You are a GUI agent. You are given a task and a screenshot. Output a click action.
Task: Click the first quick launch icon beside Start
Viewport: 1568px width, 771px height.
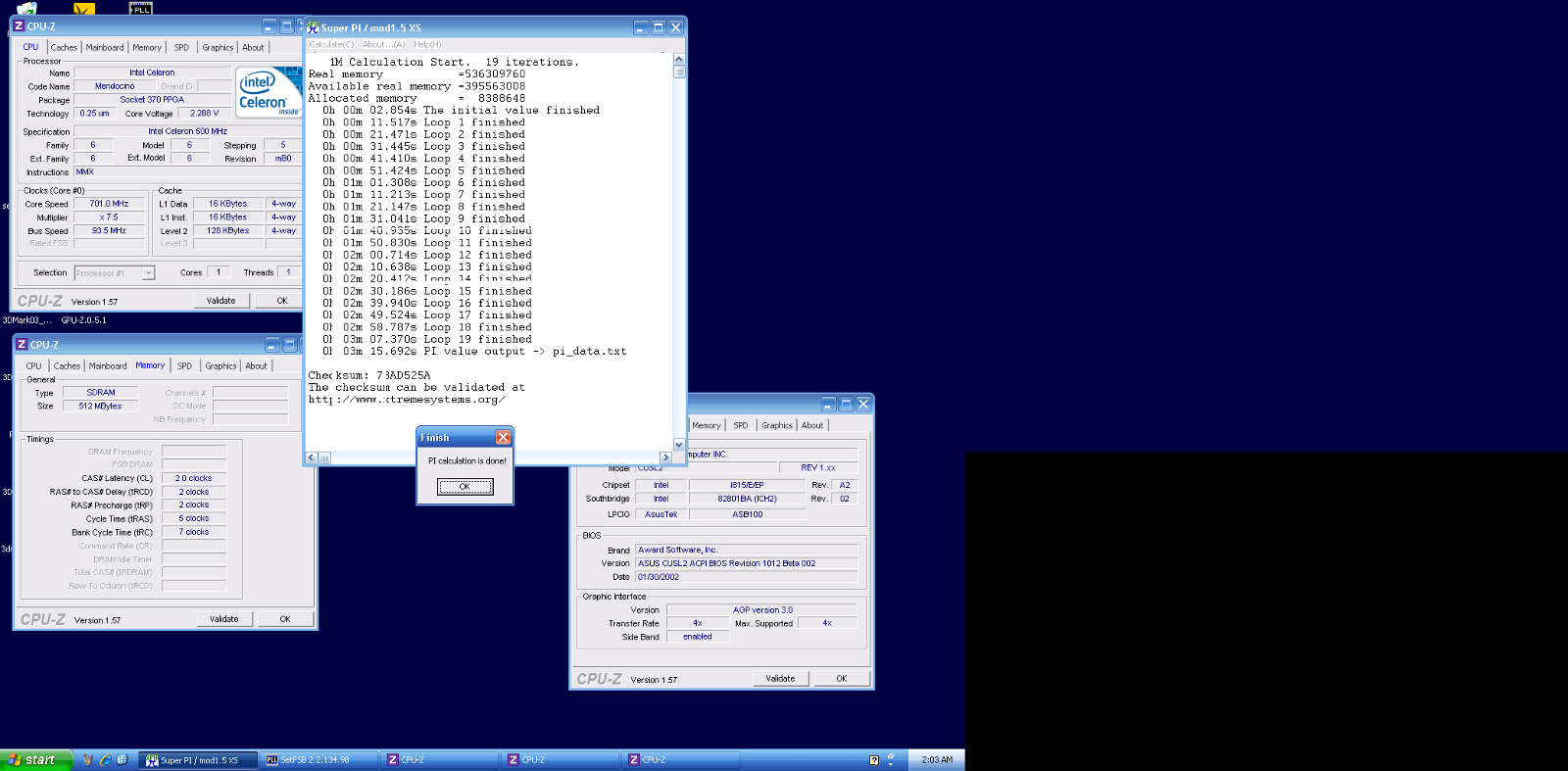pyautogui.click(x=87, y=760)
